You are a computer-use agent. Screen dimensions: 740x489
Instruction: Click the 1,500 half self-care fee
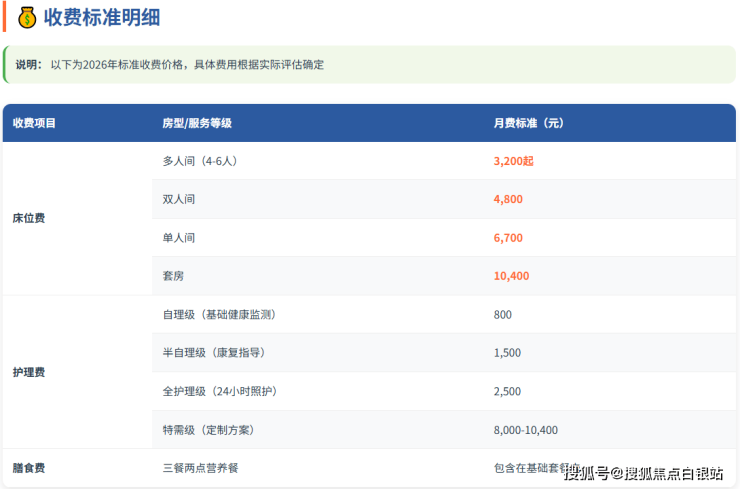[507, 353]
